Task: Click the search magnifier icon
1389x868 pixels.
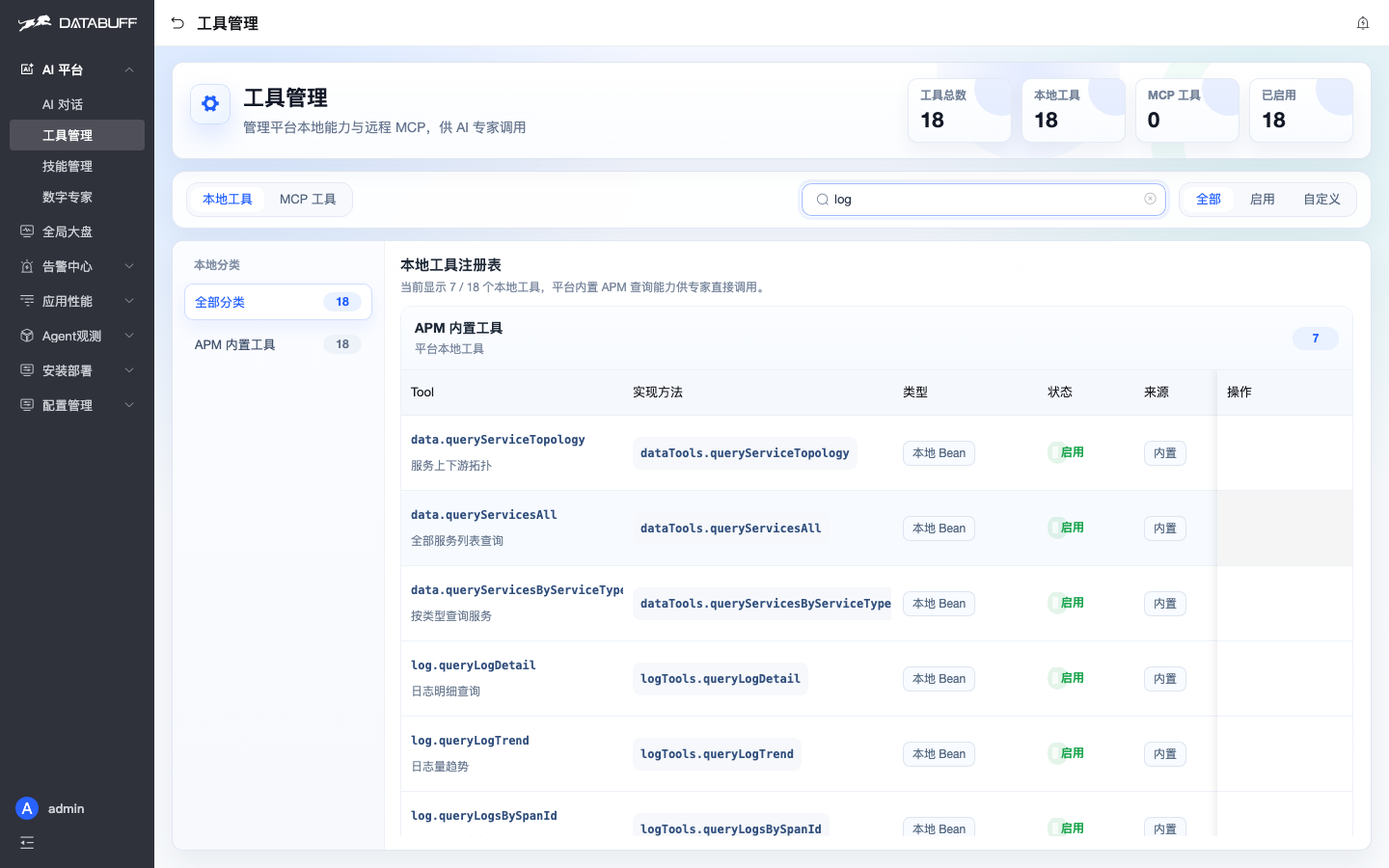Action: click(x=823, y=200)
